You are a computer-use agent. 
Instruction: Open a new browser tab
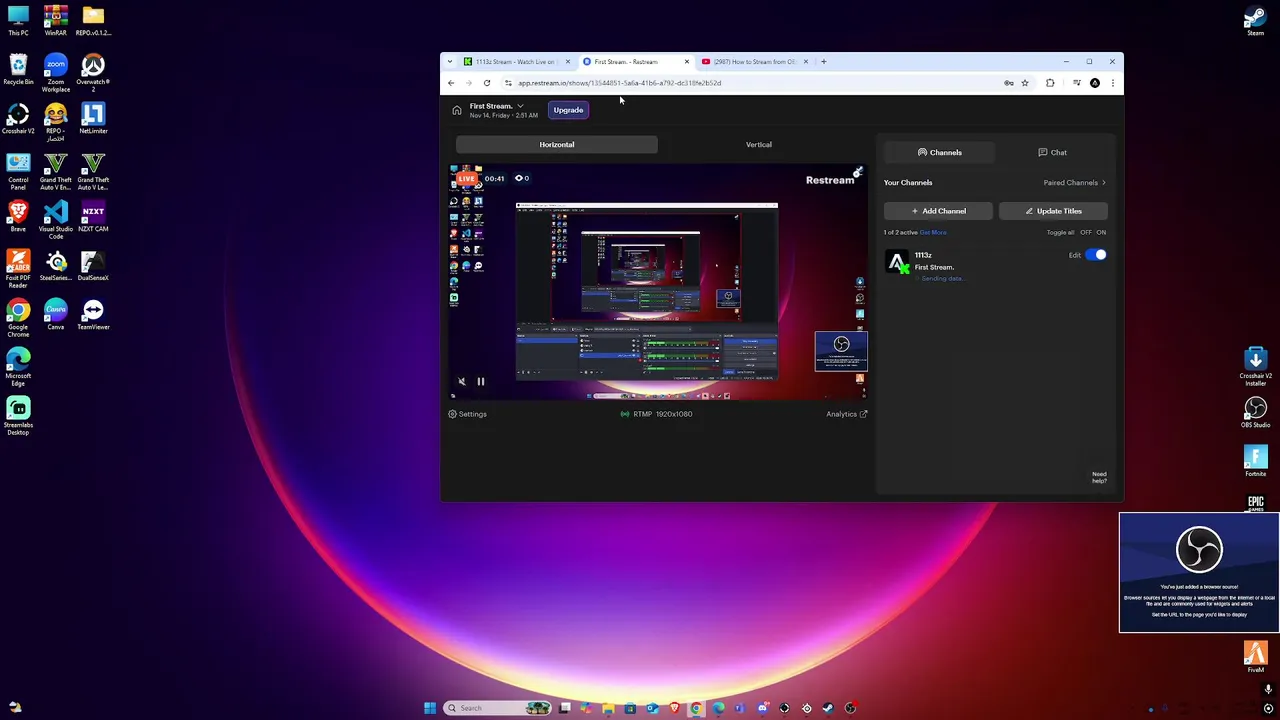pyautogui.click(x=823, y=62)
